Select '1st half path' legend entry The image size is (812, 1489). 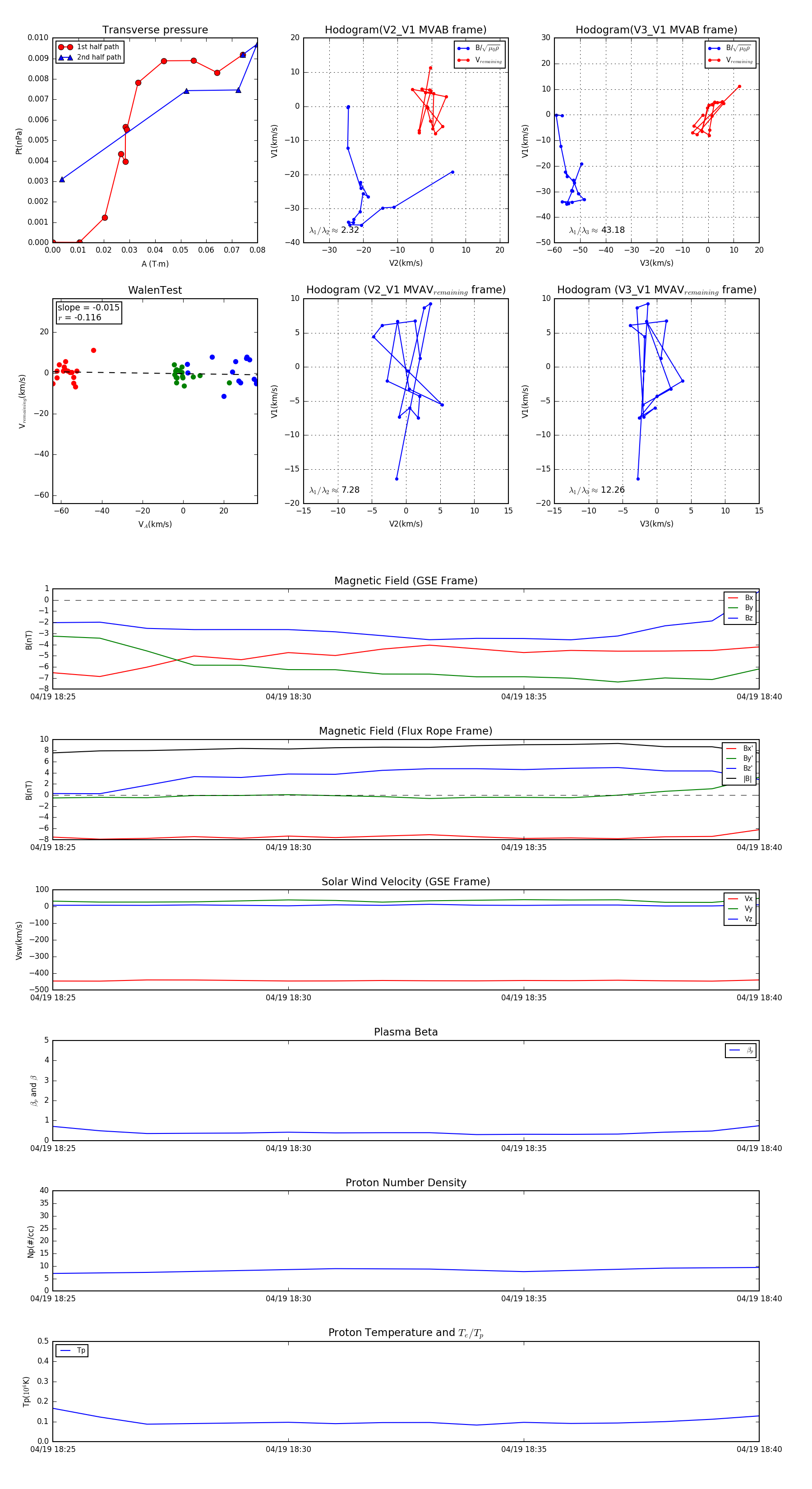pyautogui.click(x=90, y=47)
